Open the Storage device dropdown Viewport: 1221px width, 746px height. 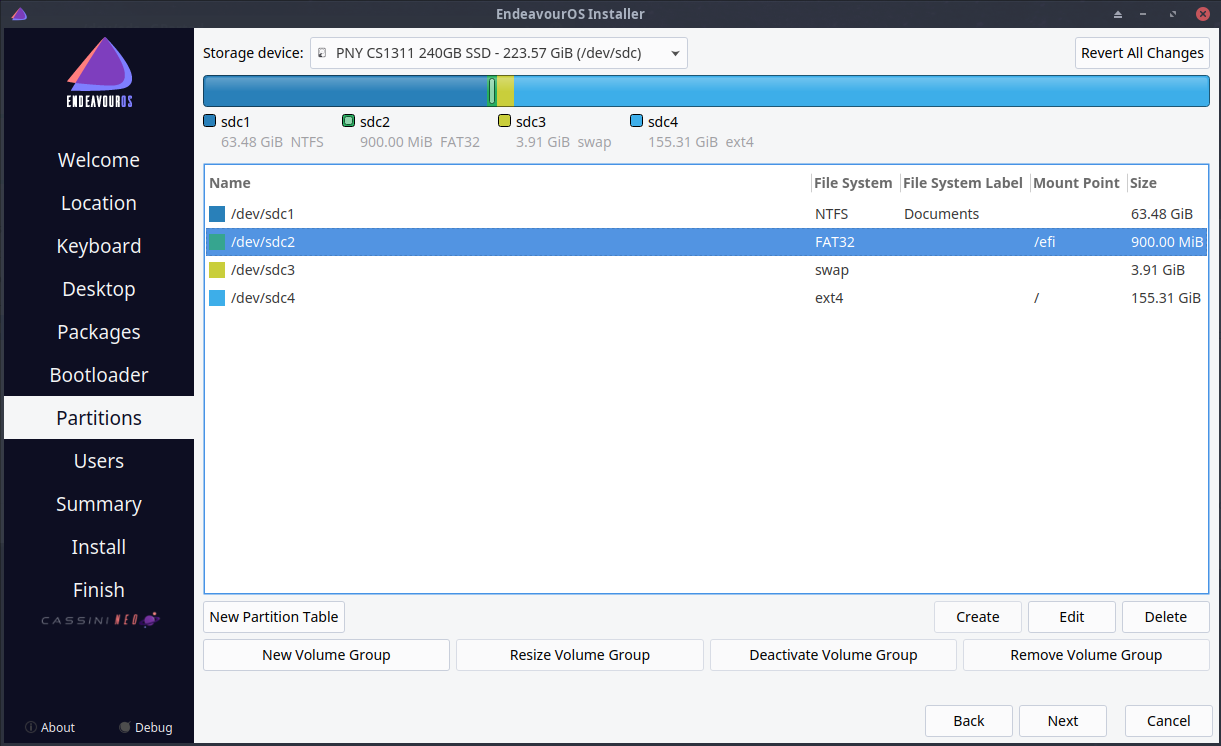click(x=498, y=53)
